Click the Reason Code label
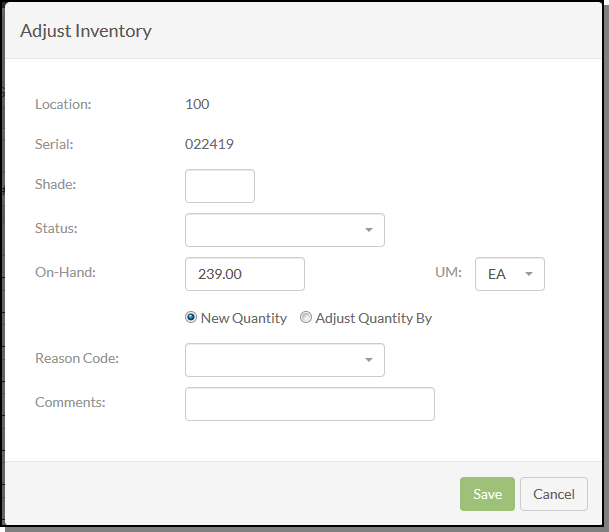The width and height of the screenshot is (609, 532). pyautogui.click(x=77, y=358)
